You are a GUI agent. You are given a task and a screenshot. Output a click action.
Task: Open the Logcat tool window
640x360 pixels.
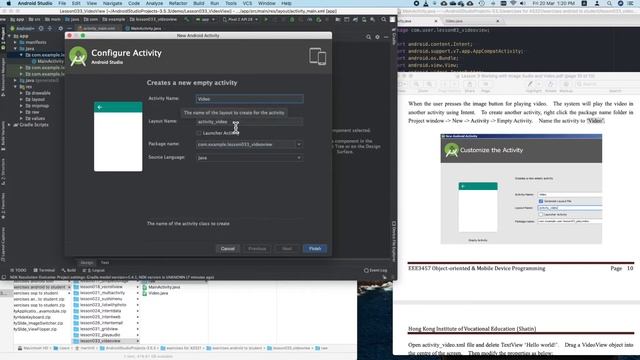(94, 270)
